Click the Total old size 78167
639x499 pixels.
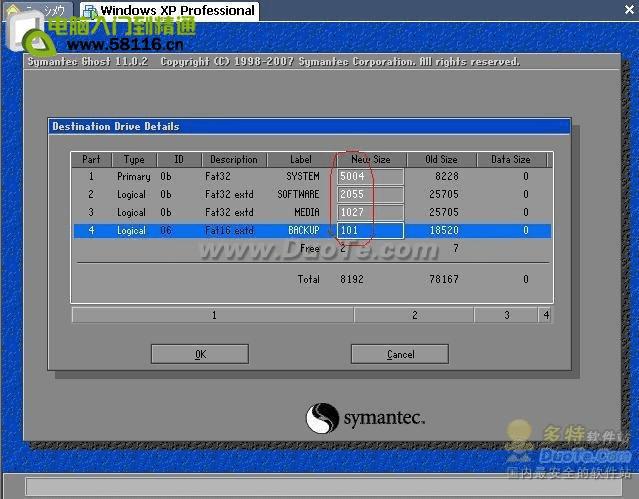444,279
